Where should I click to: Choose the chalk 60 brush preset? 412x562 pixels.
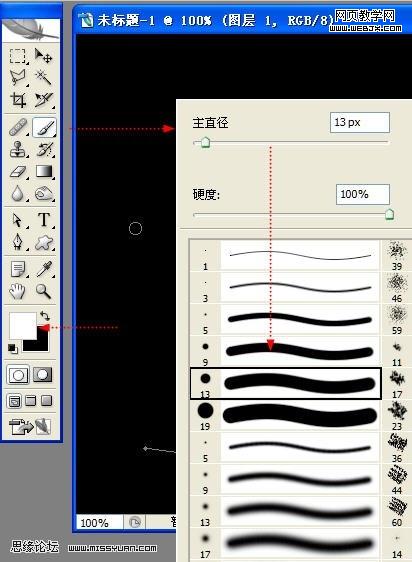coord(397,511)
